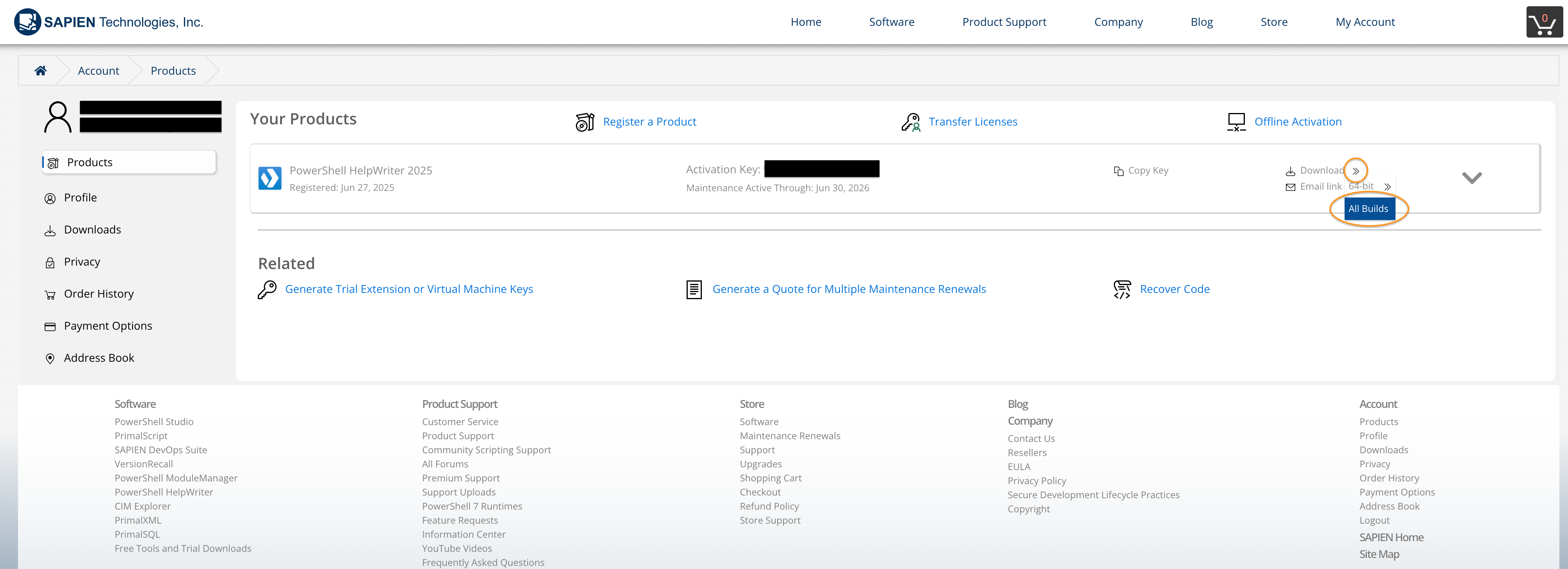Click the PowerShell HelpWriter product icon
Image resolution: width=1568 pixels, height=569 pixels.
(x=270, y=178)
